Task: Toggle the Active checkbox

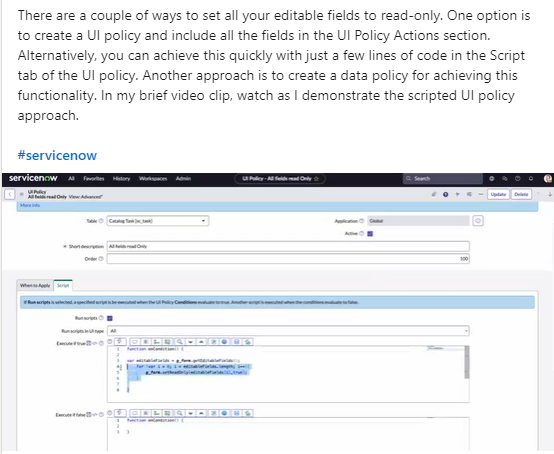Action: point(370,234)
